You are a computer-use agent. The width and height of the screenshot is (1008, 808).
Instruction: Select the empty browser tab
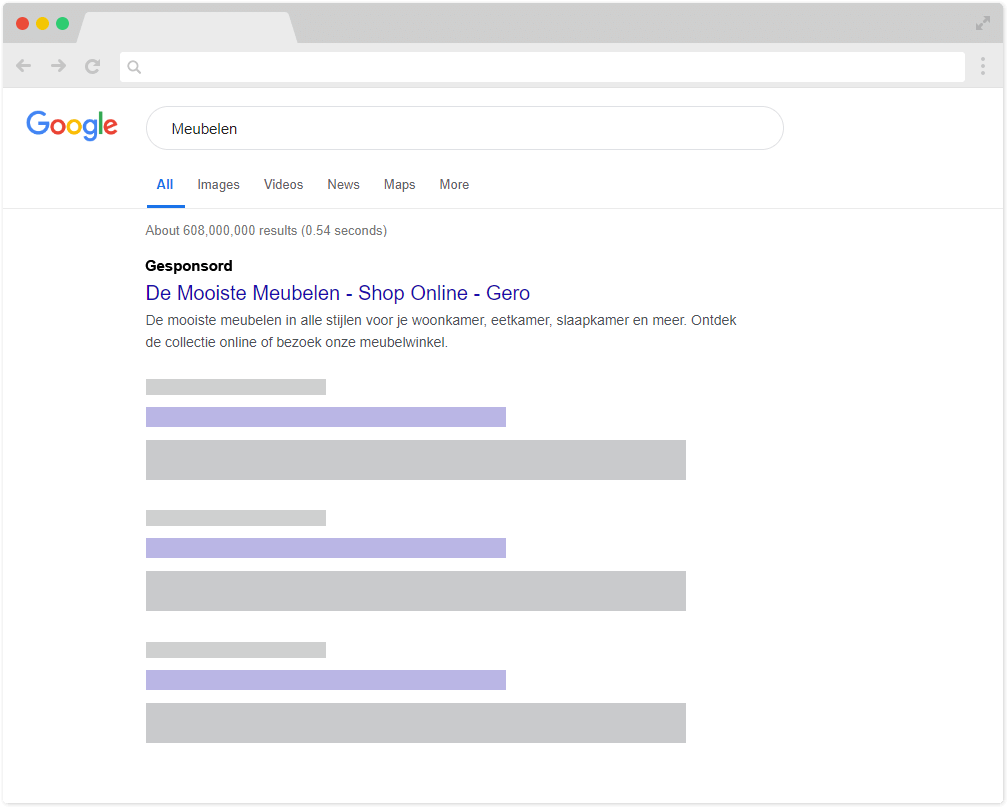click(x=187, y=28)
